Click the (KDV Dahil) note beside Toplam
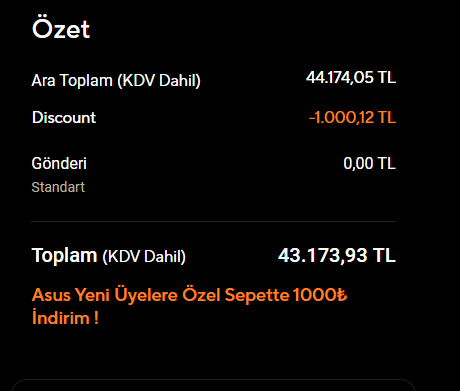Image resolution: width=460 pixels, height=391 pixels. point(144,257)
